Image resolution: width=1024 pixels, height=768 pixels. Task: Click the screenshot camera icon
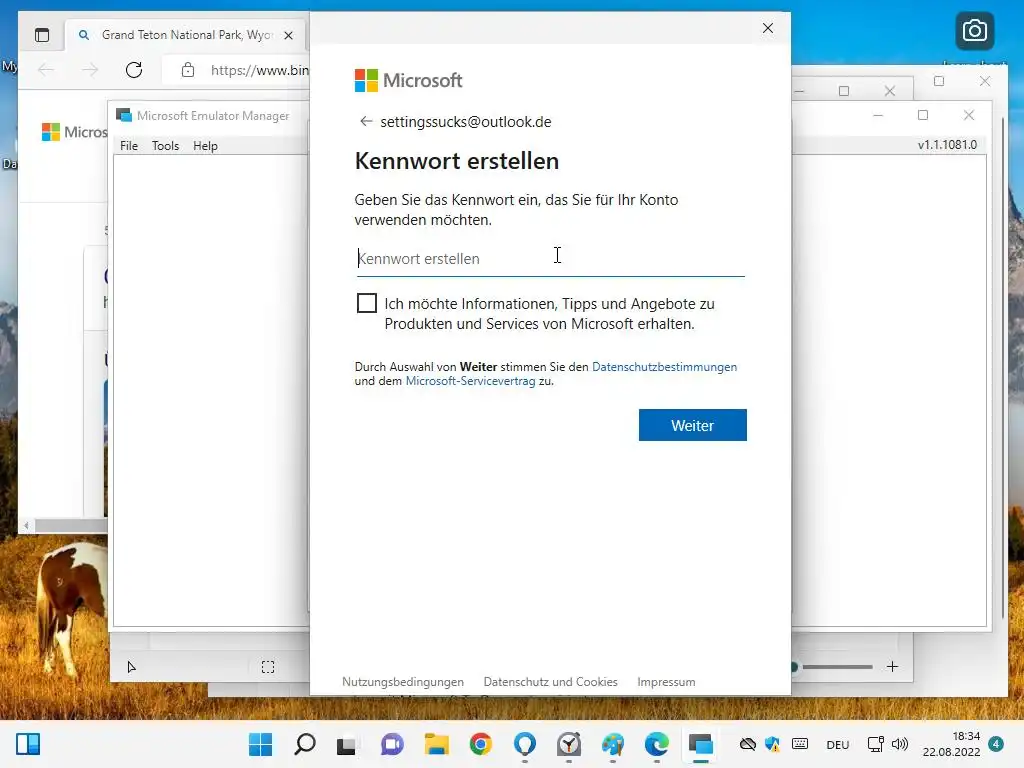pyautogui.click(x=974, y=31)
